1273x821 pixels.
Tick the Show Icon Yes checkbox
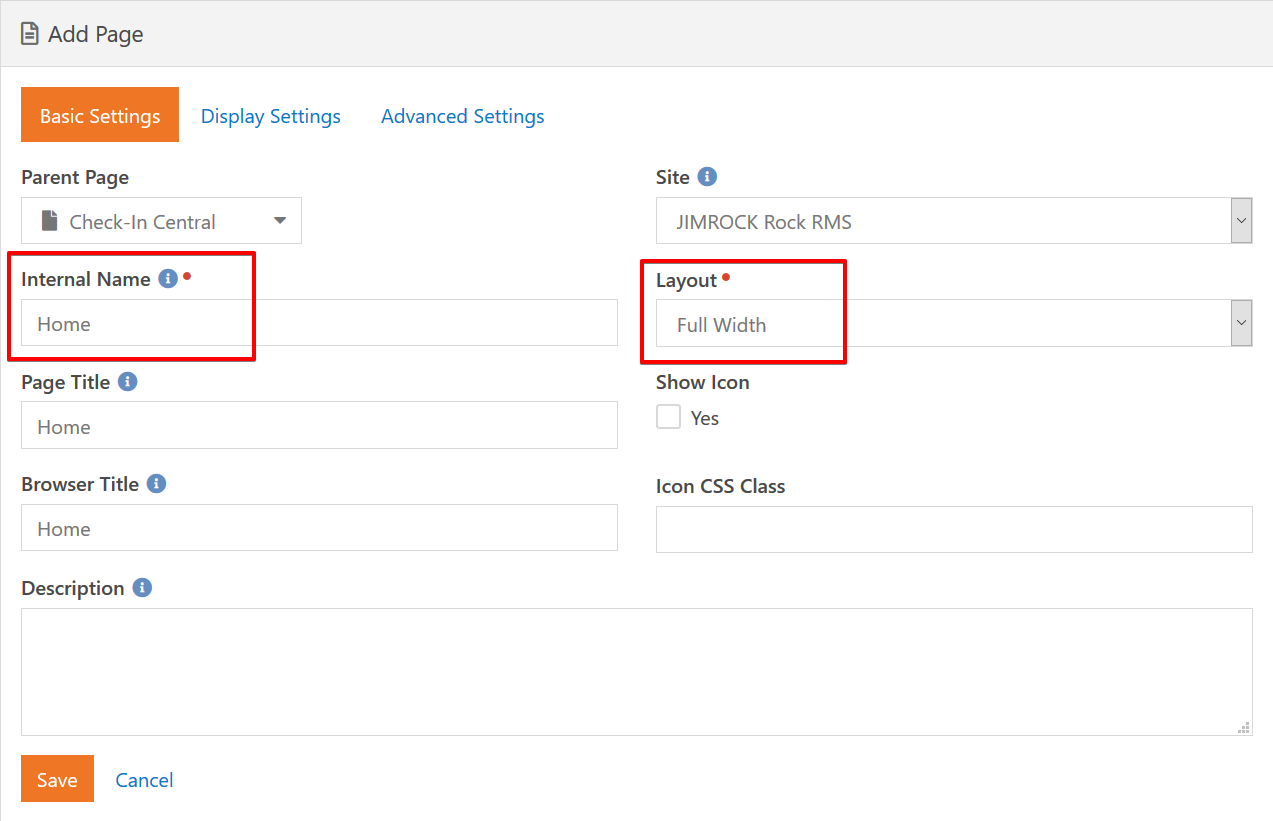click(668, 417)
